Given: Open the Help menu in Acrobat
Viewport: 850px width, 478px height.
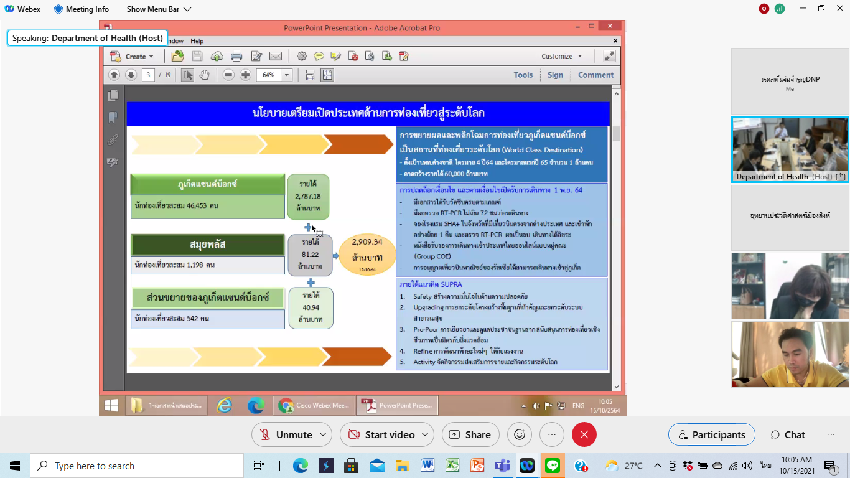Looking at the screenshot, I should tap(196, 41).
